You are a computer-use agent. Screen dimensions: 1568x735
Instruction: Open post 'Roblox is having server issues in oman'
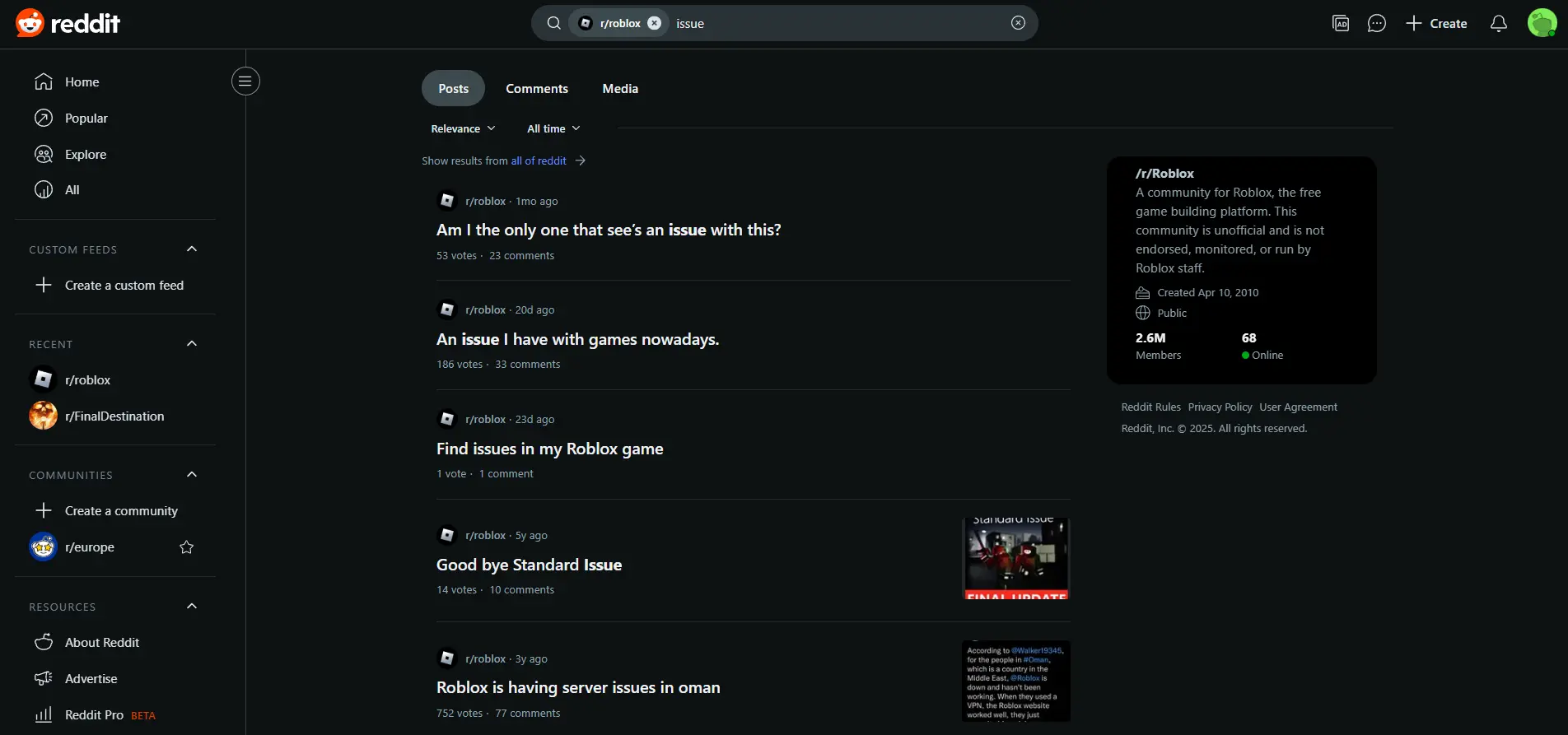(x=578, y=688)
